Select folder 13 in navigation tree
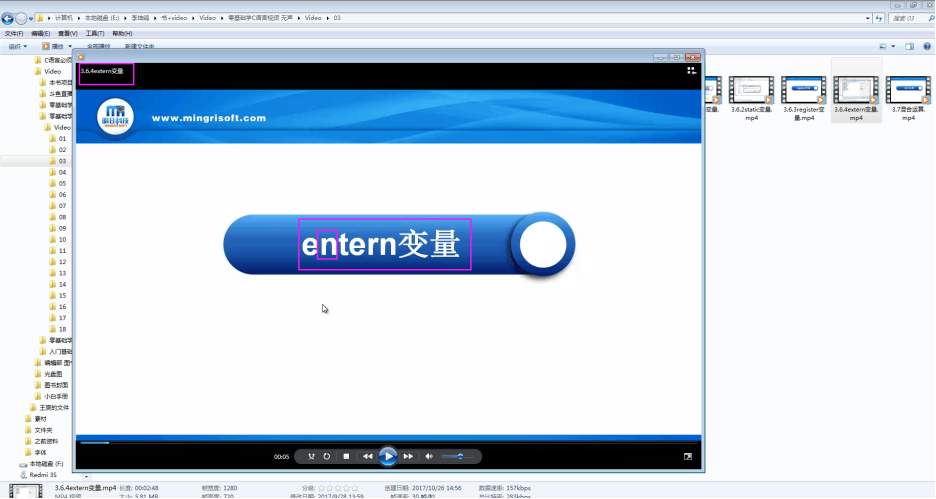Screen dimensions: 936x499 tap(62, 273)
